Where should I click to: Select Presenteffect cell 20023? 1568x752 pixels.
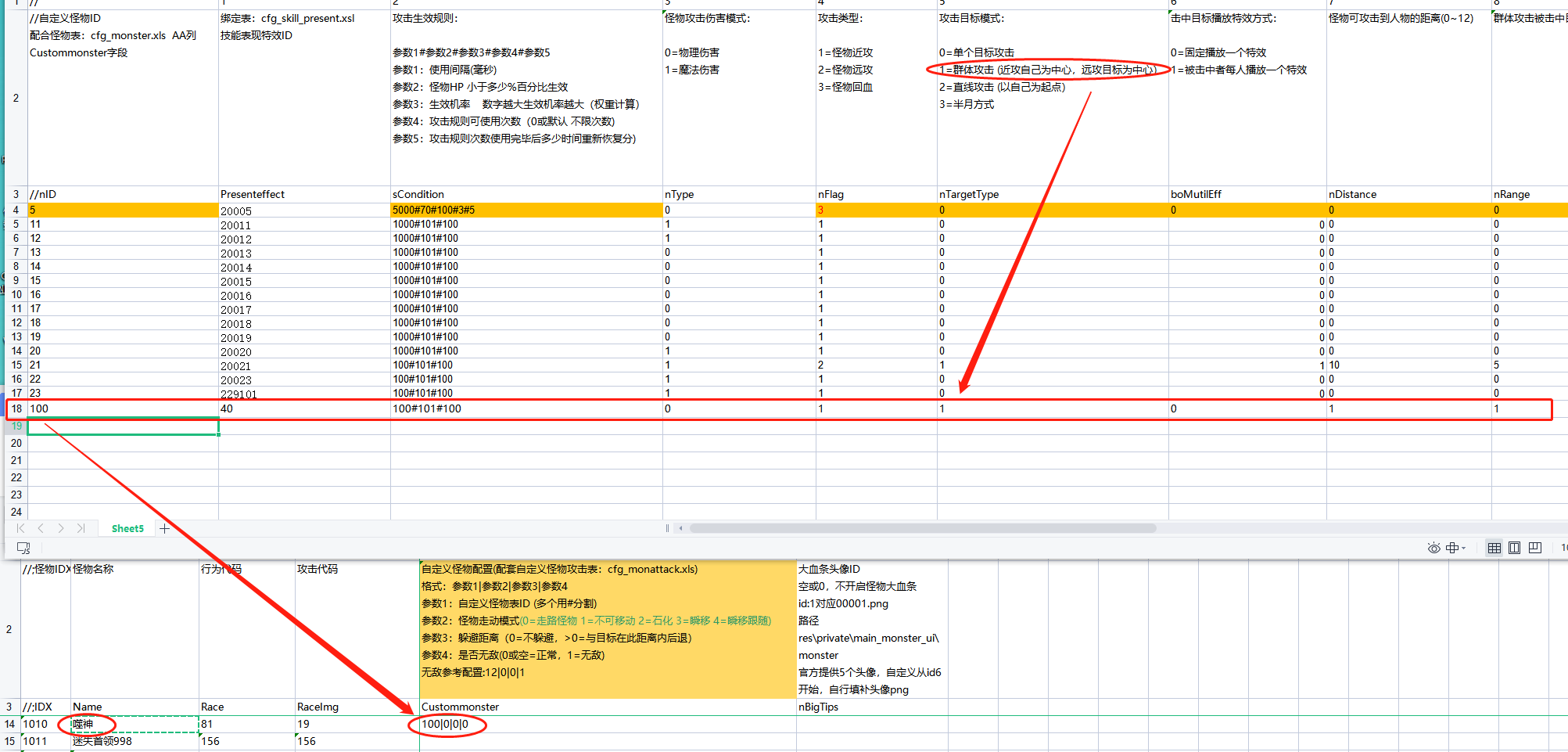304,380
